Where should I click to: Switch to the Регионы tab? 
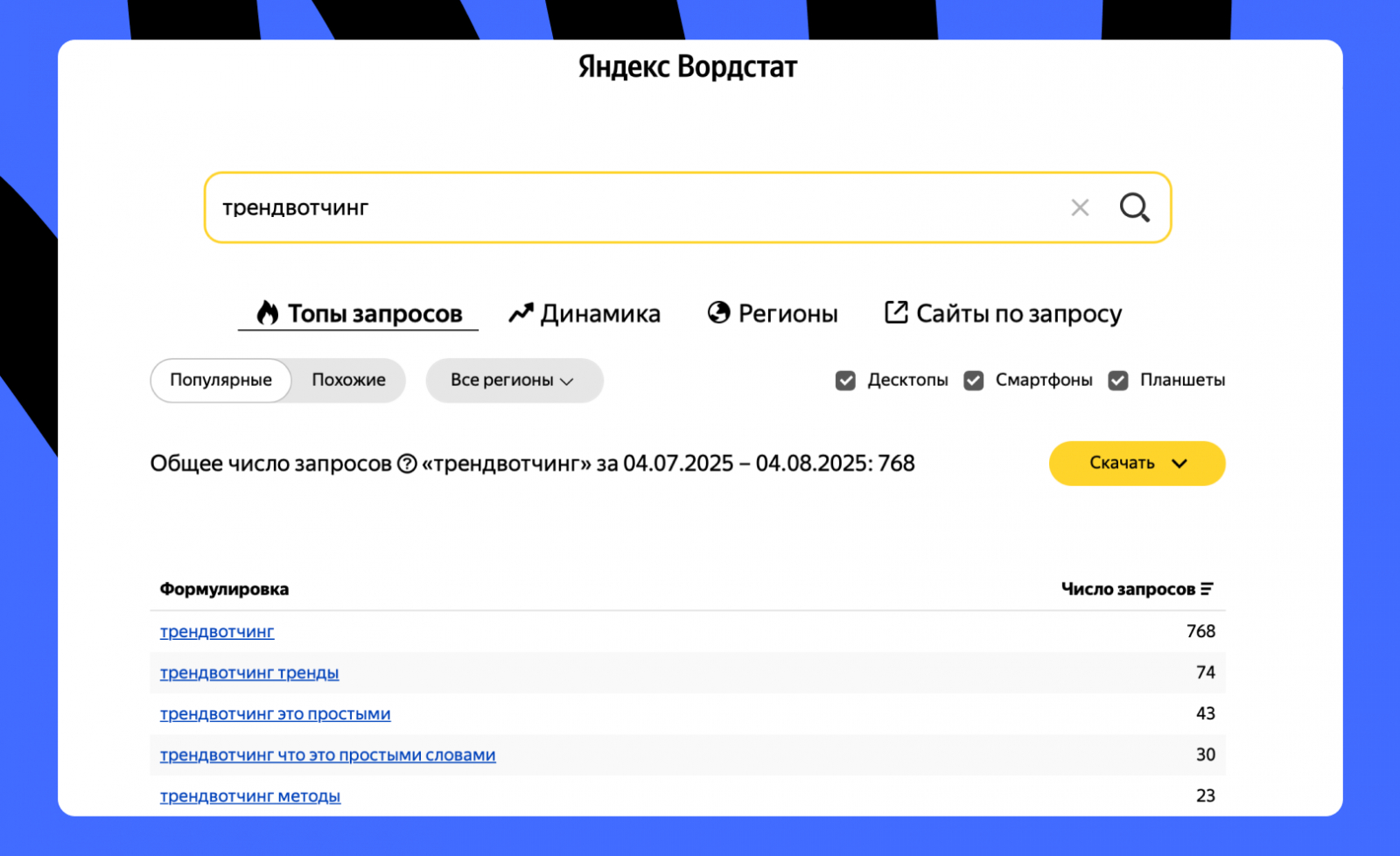pos(773,313)
